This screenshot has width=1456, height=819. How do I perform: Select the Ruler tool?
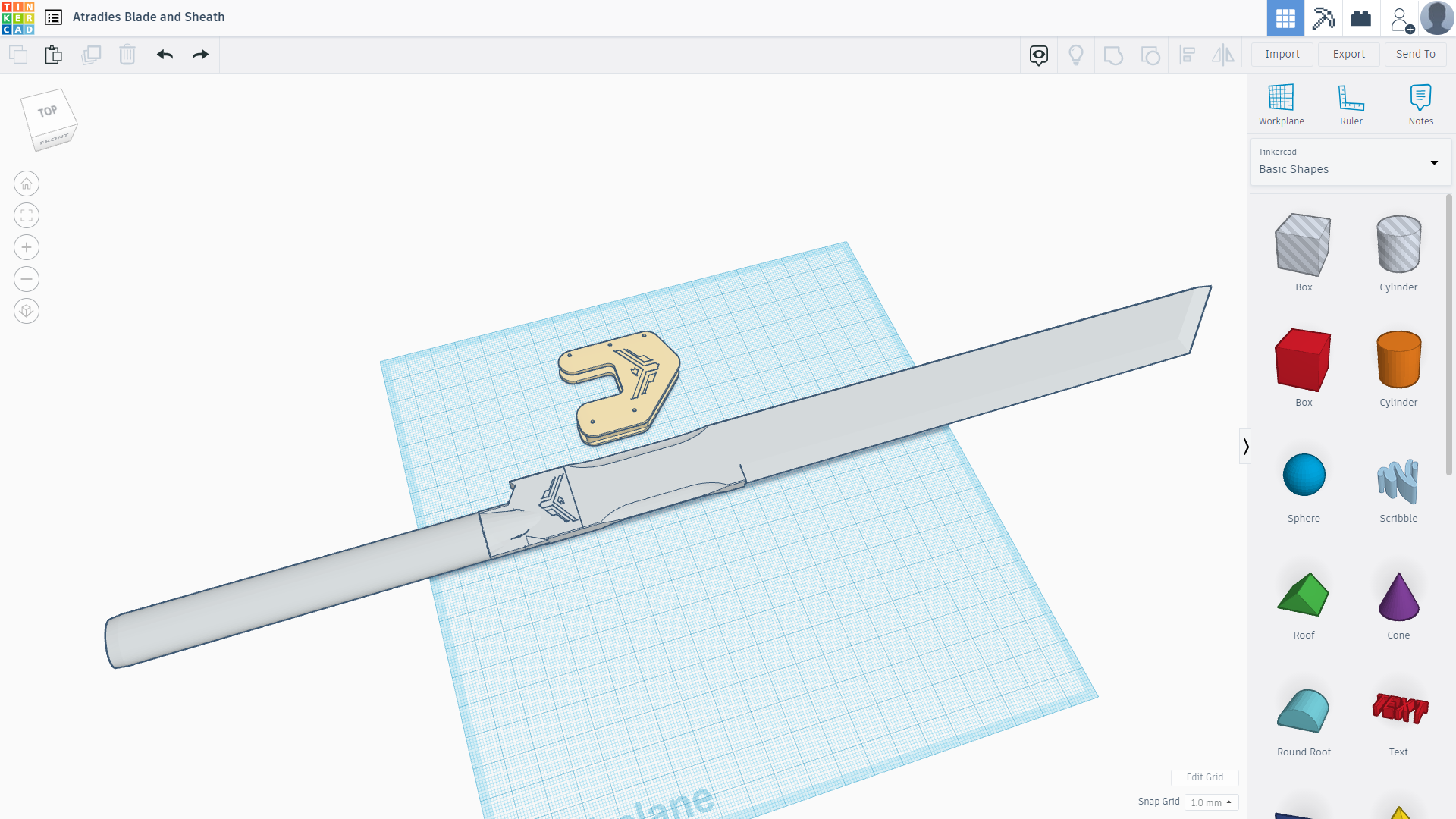point(1351,105)
